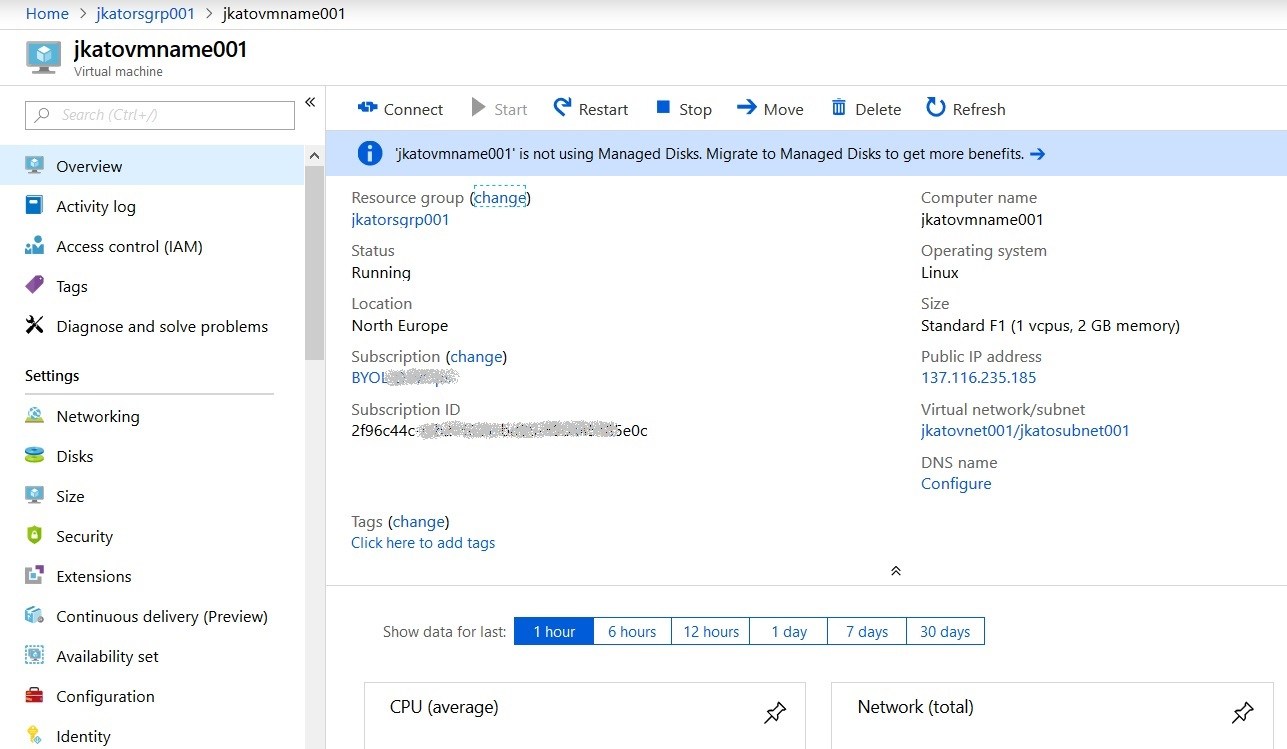Click the sidebar scrollbar up arrow

pyautogui.click(x=314, y=156)
